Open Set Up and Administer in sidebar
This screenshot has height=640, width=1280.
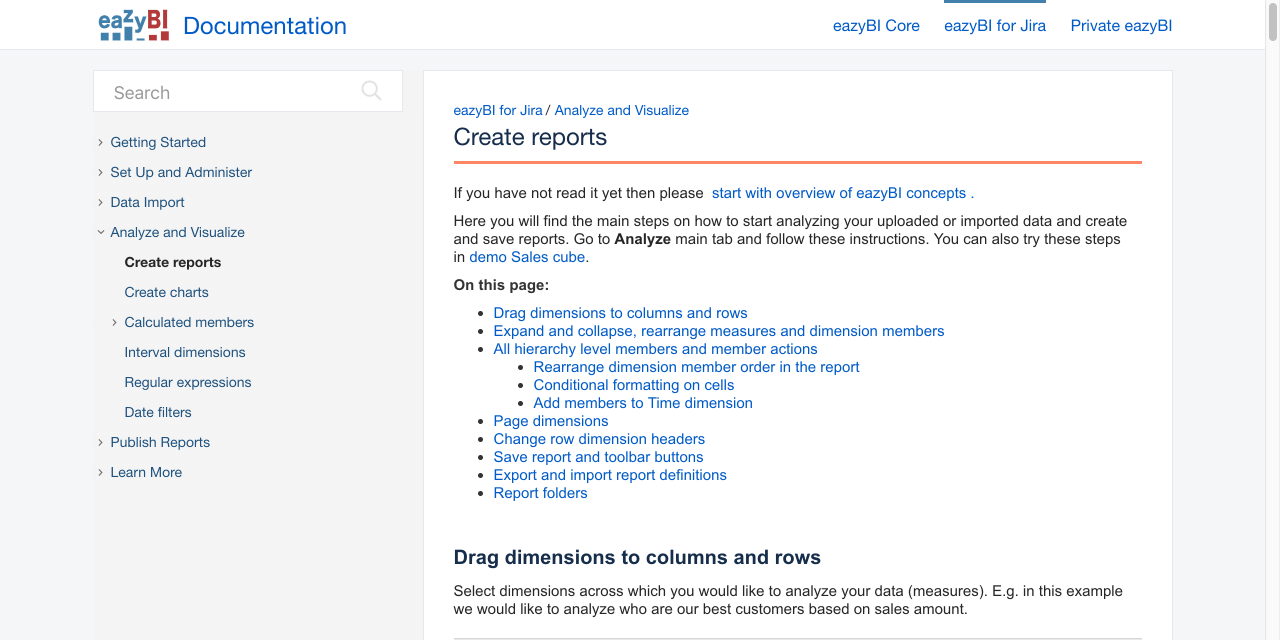[181, 172]
